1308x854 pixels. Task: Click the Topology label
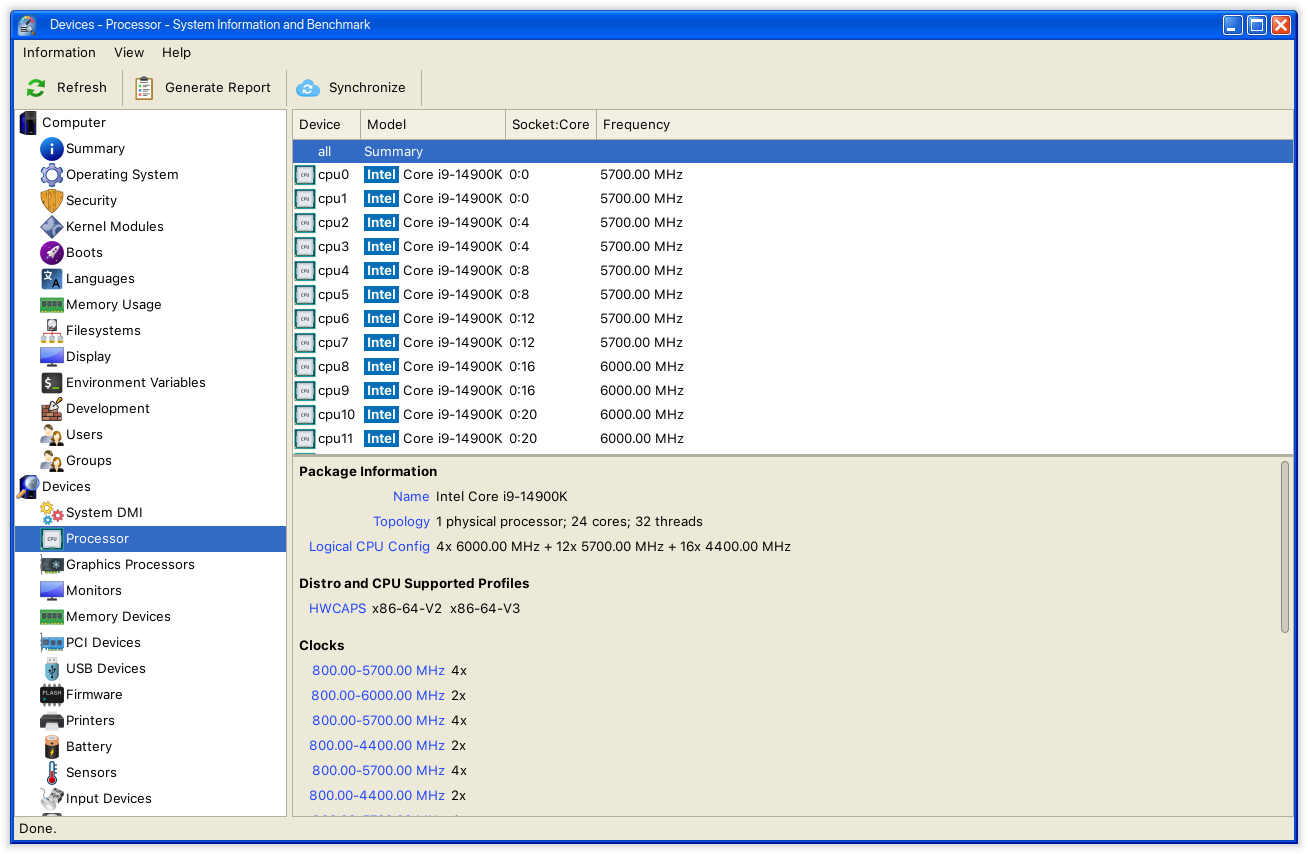point(401,522)
